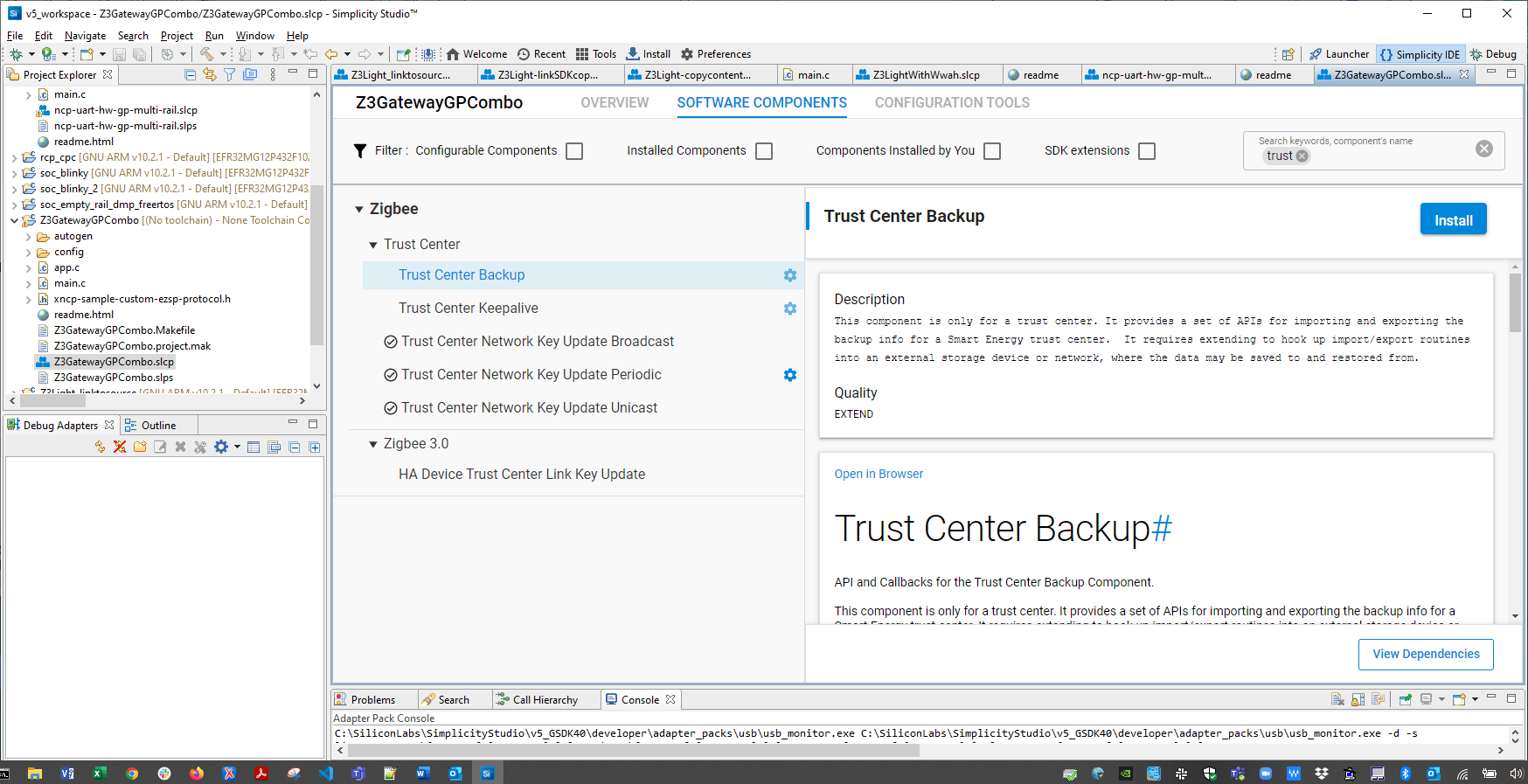Image resolution: width=1528 pixels, height=784 pixels.
Task: Click gear icon next to Trust Center Backup
Action: click(x=789, y=275)
